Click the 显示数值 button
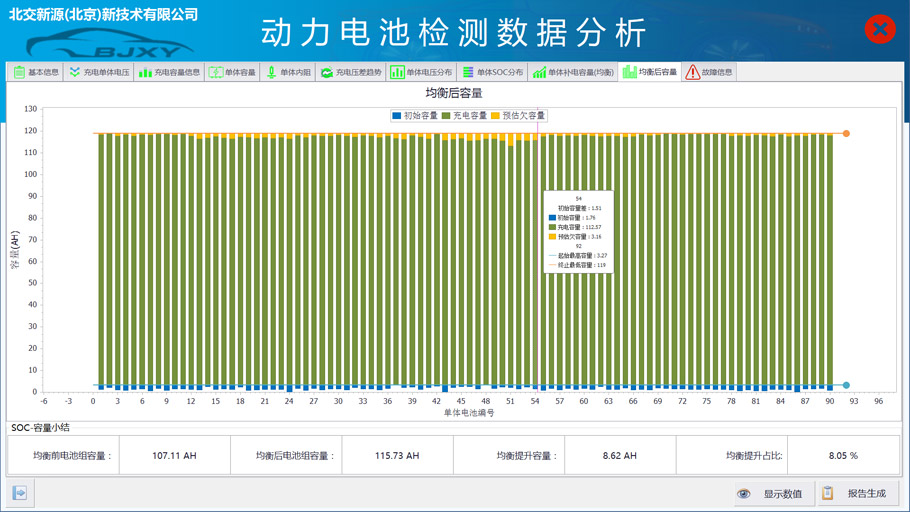This screenshot has width=910, height=512. [x=771, y=493]
